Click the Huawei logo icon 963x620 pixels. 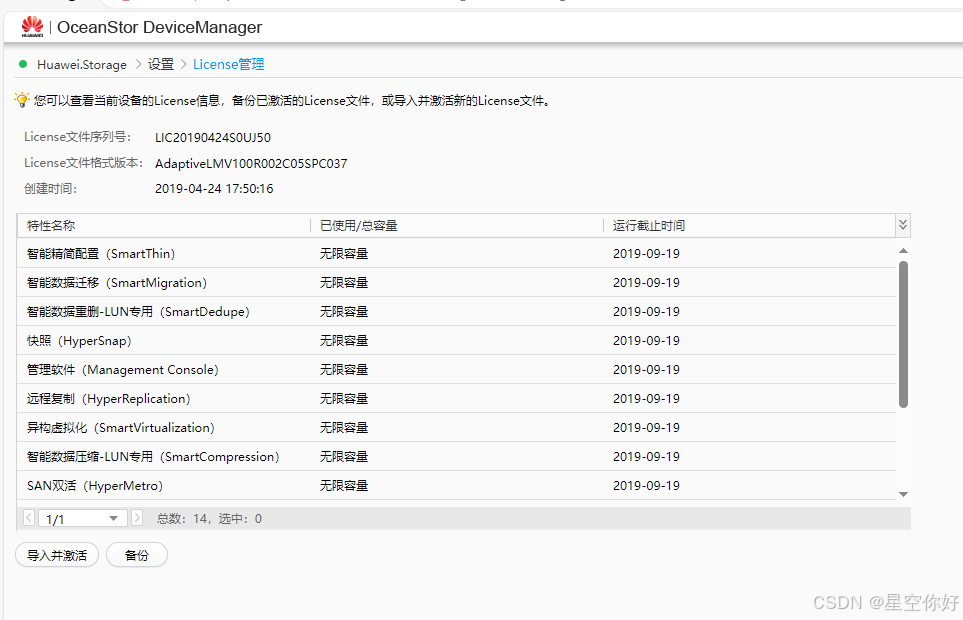32,26
